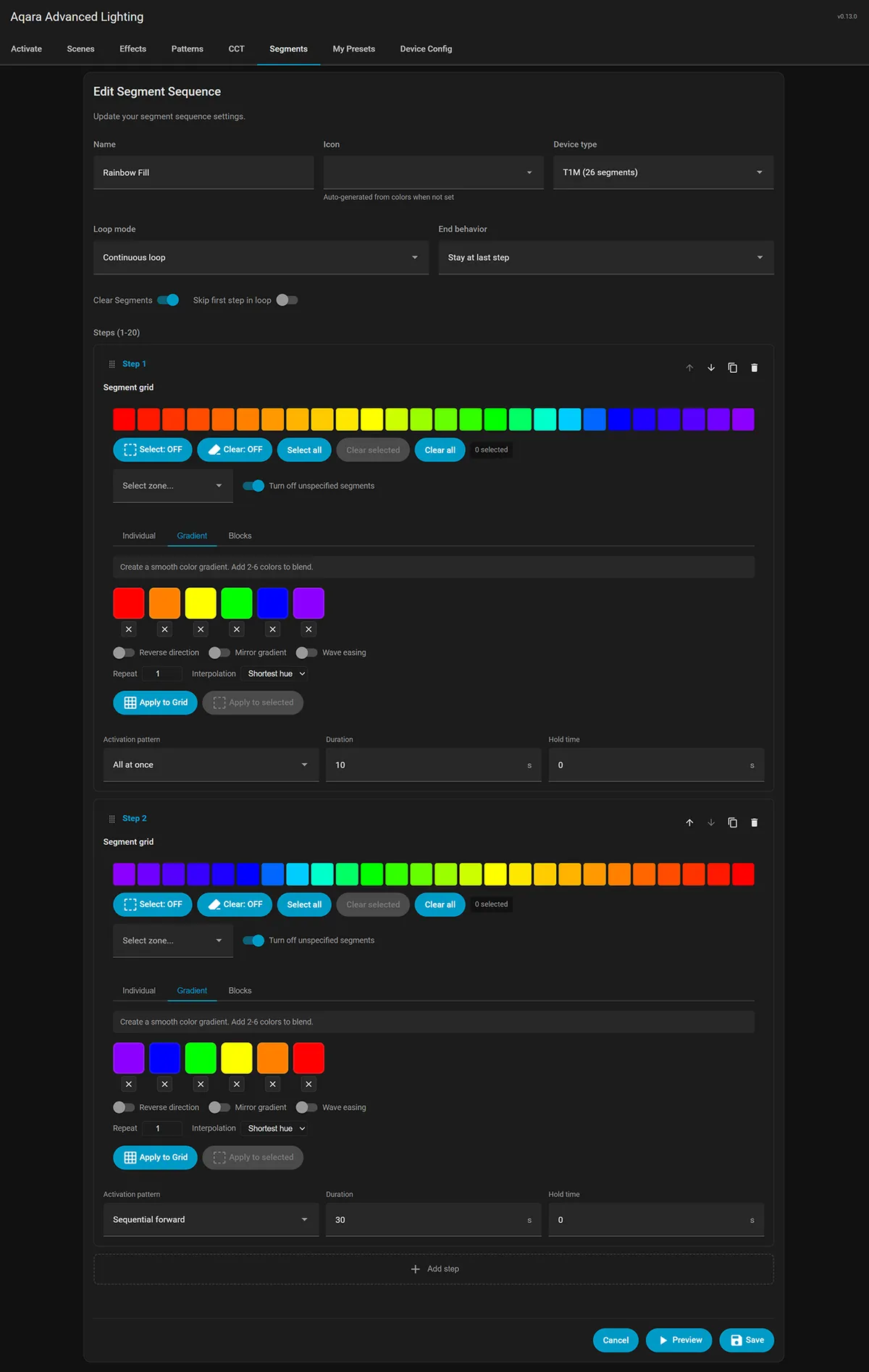Click Add step button
This screenshot has width=869, height=1372.
click(434, 1269)
